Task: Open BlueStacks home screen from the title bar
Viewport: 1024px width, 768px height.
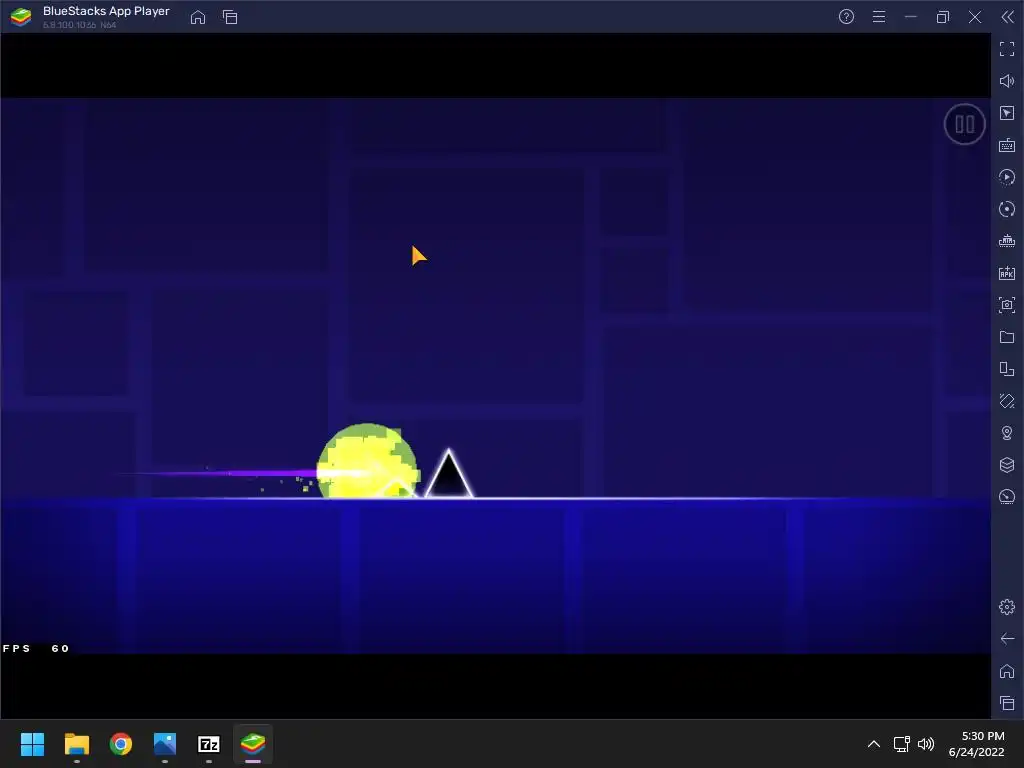Action: coord(198,17)
